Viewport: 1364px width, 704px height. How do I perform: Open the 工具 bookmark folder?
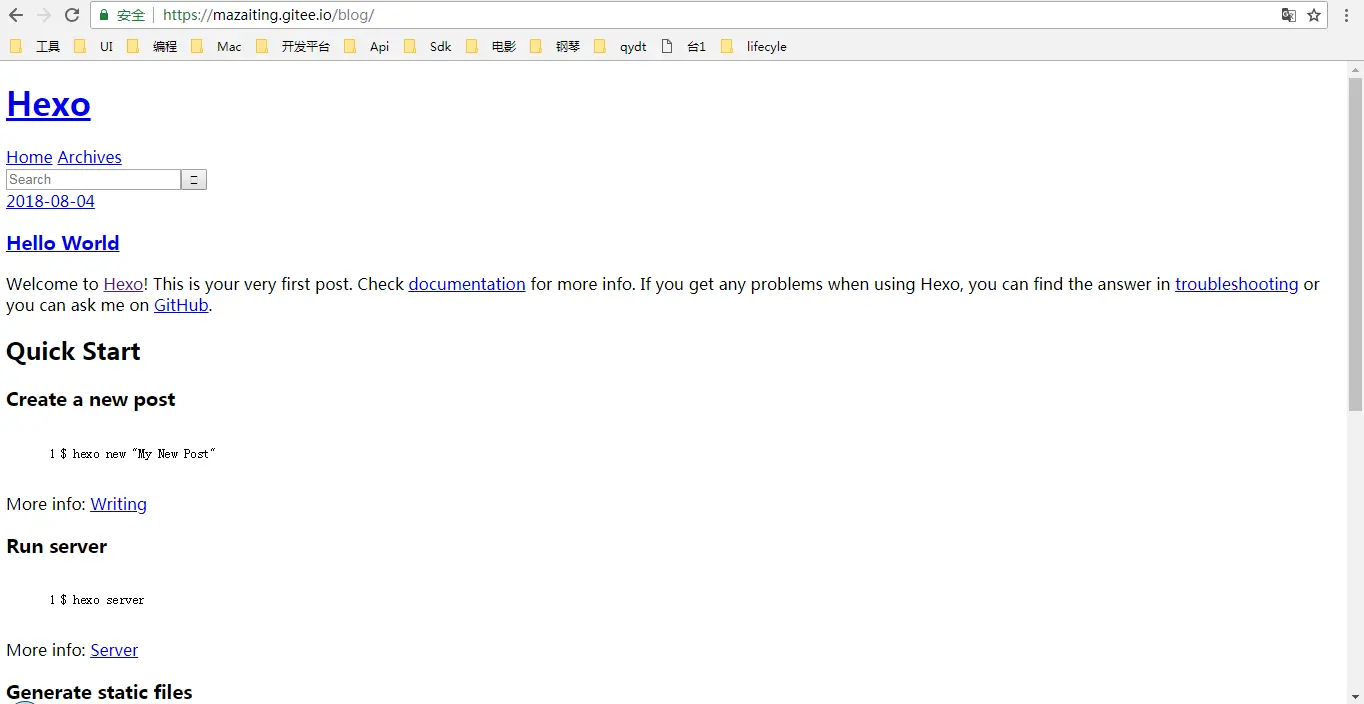[35, 46]
